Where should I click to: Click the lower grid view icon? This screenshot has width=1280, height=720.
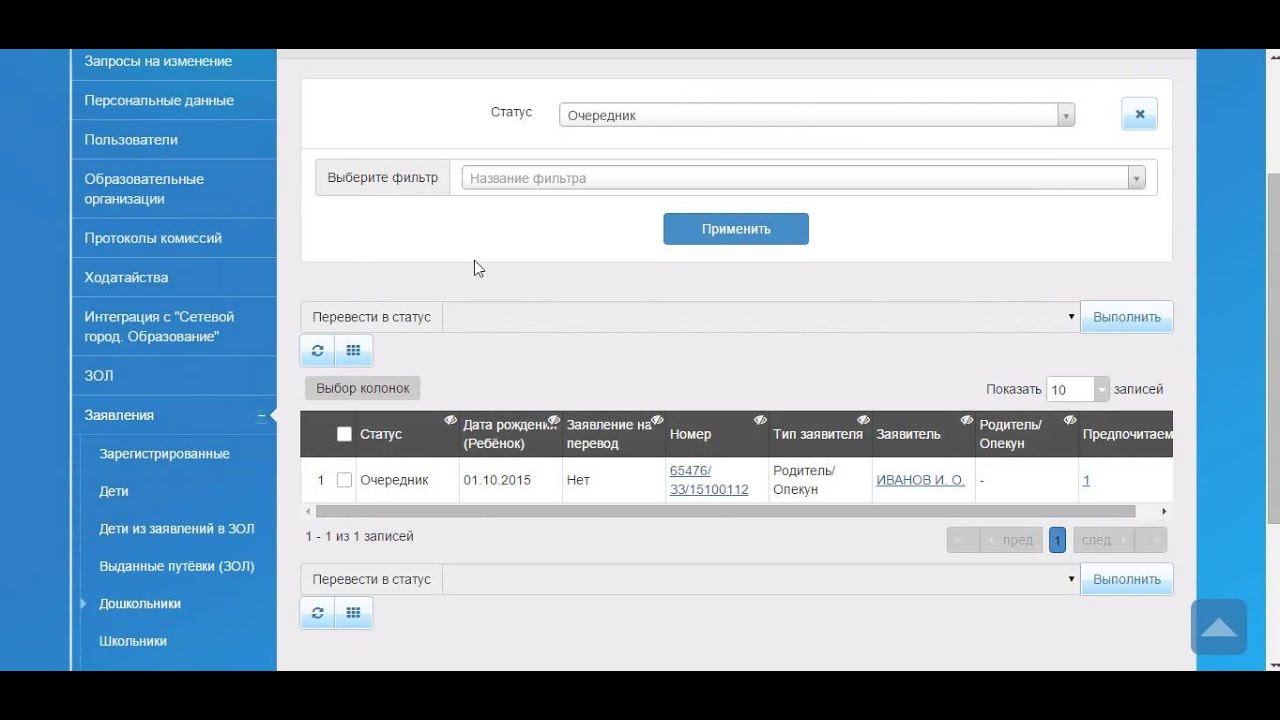coord(353,613)
